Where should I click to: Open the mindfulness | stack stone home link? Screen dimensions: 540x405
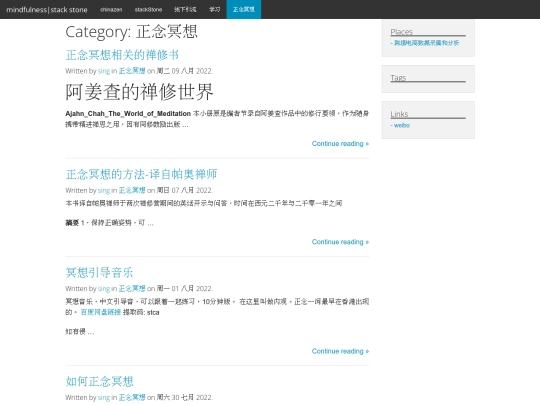47,10
